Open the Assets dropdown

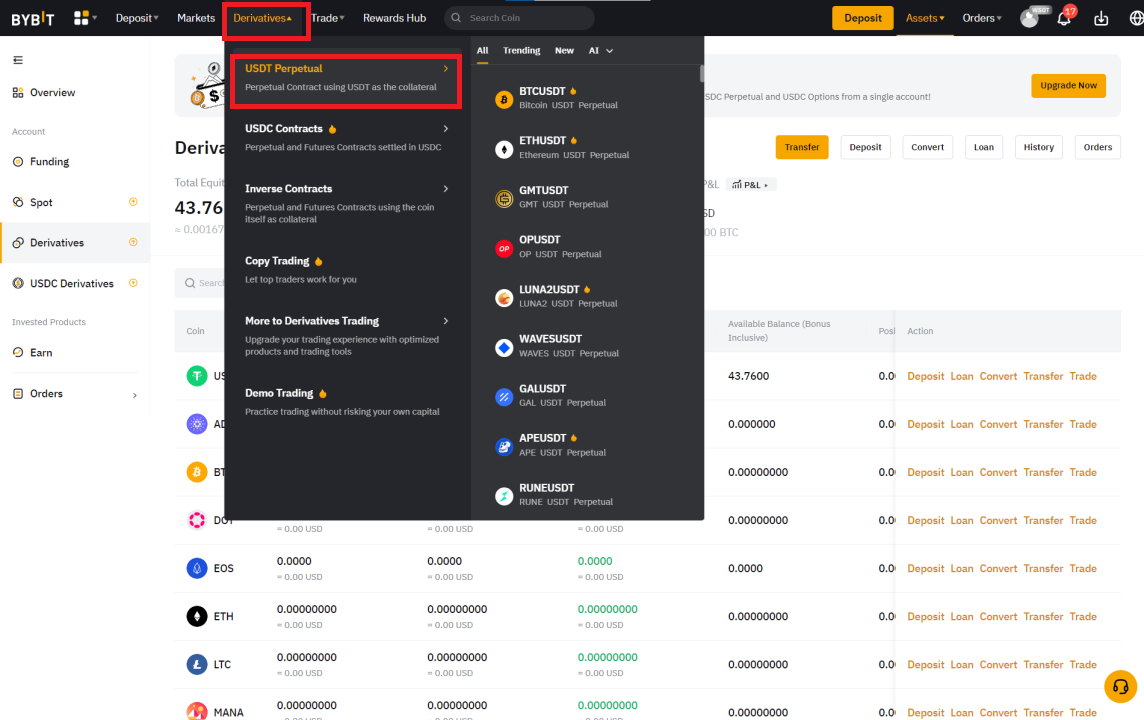[924, 18]
